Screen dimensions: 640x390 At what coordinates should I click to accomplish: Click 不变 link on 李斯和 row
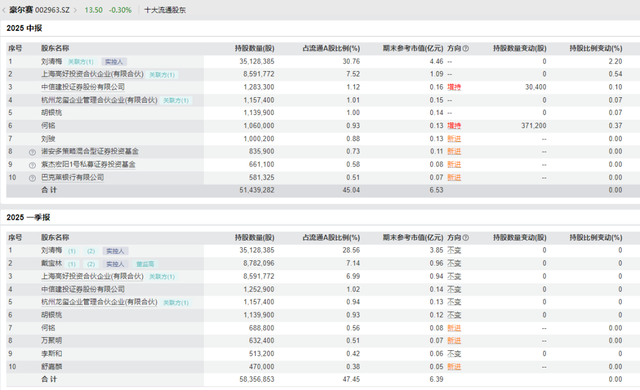(x=454, y=354)
